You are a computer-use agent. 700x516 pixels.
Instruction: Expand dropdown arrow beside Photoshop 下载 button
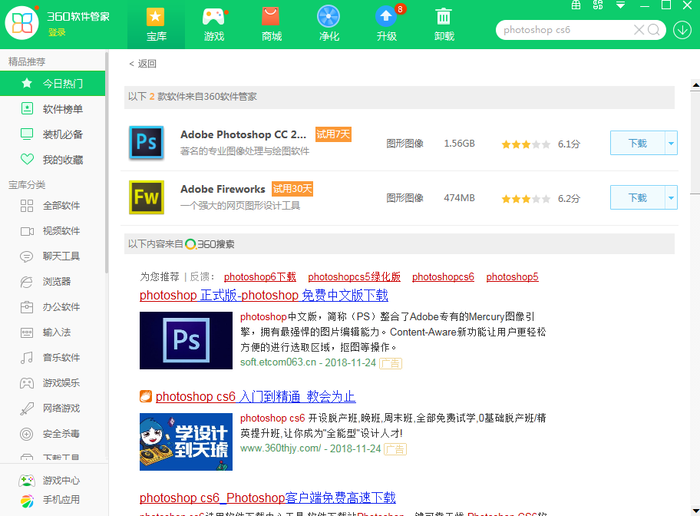(671, 144)
